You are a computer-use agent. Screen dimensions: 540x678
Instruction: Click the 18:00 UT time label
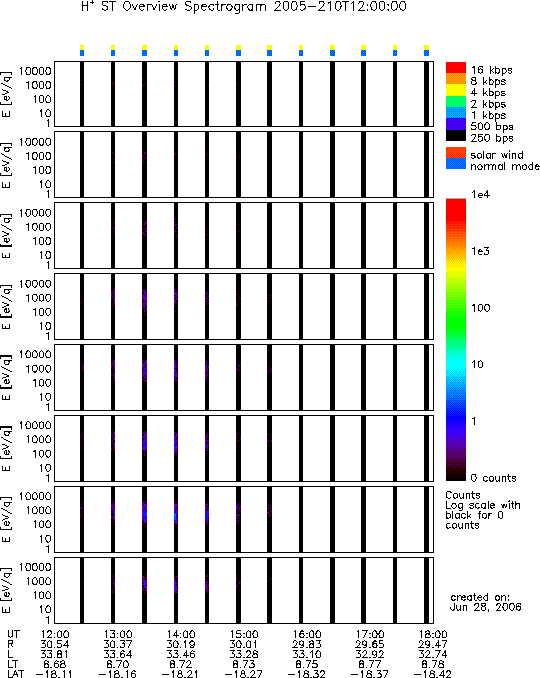tap(433, 634)
